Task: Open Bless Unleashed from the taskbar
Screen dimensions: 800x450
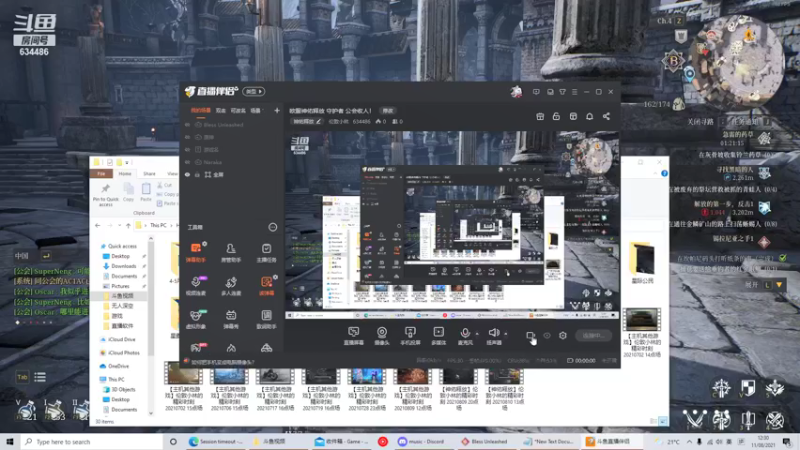Action: pos(485,441)
